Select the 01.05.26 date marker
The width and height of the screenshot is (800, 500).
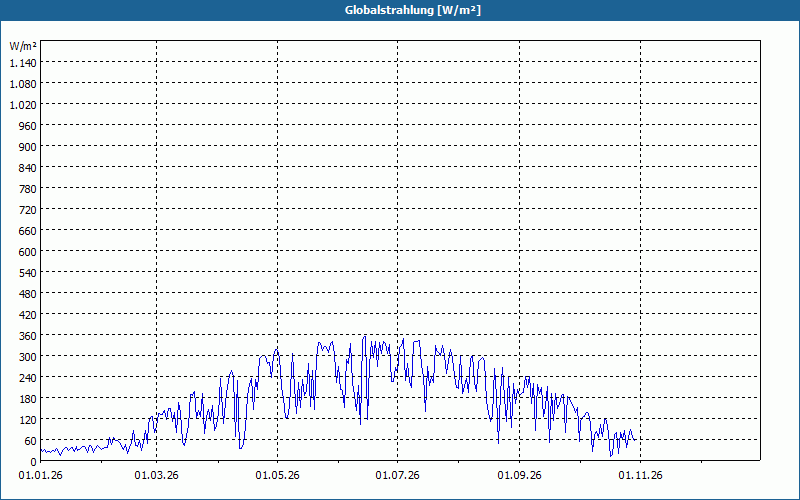pyautogui.click(x=278, y=476)
